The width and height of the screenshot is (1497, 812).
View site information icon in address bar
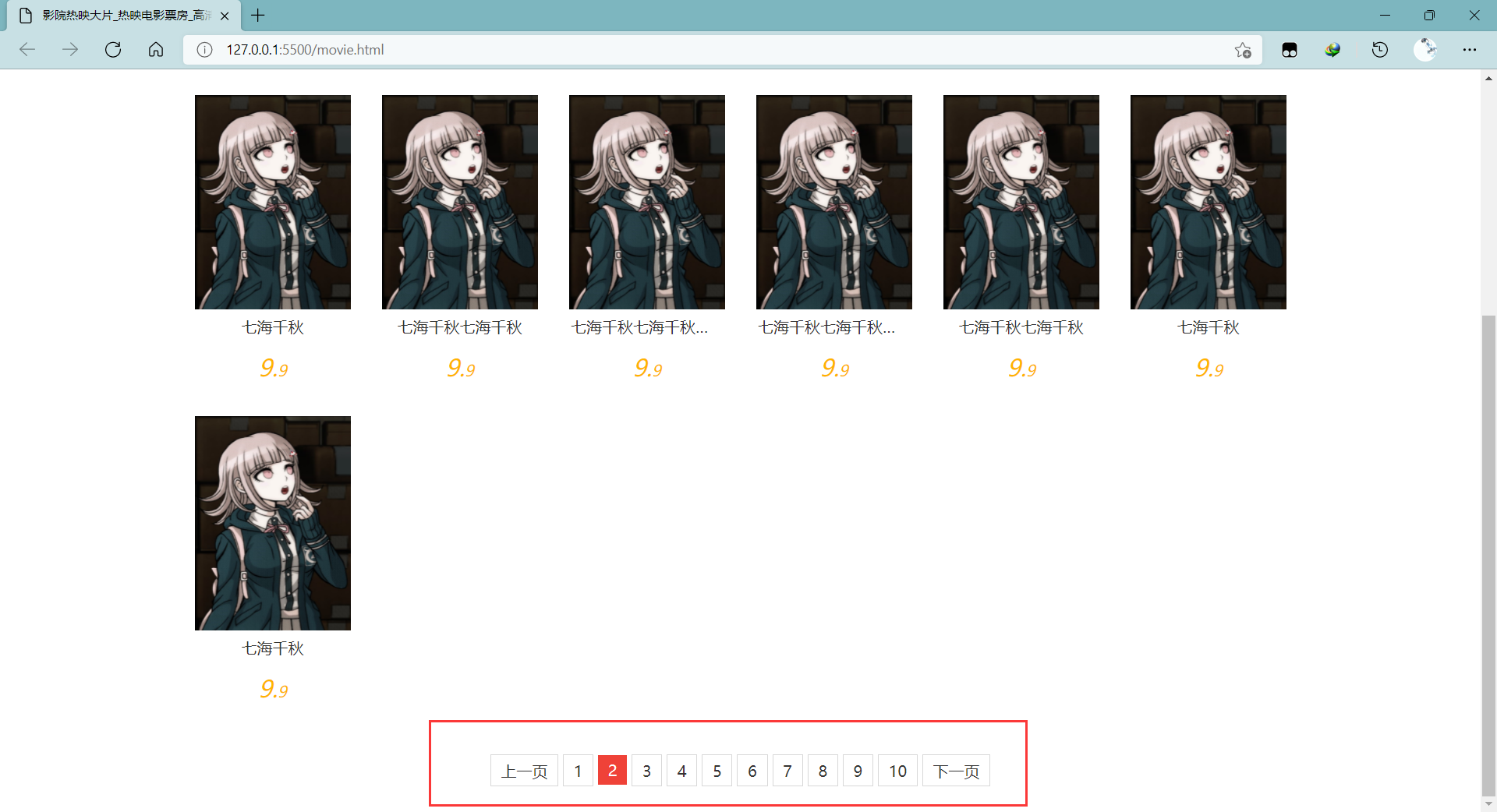[x=204, y=50]
